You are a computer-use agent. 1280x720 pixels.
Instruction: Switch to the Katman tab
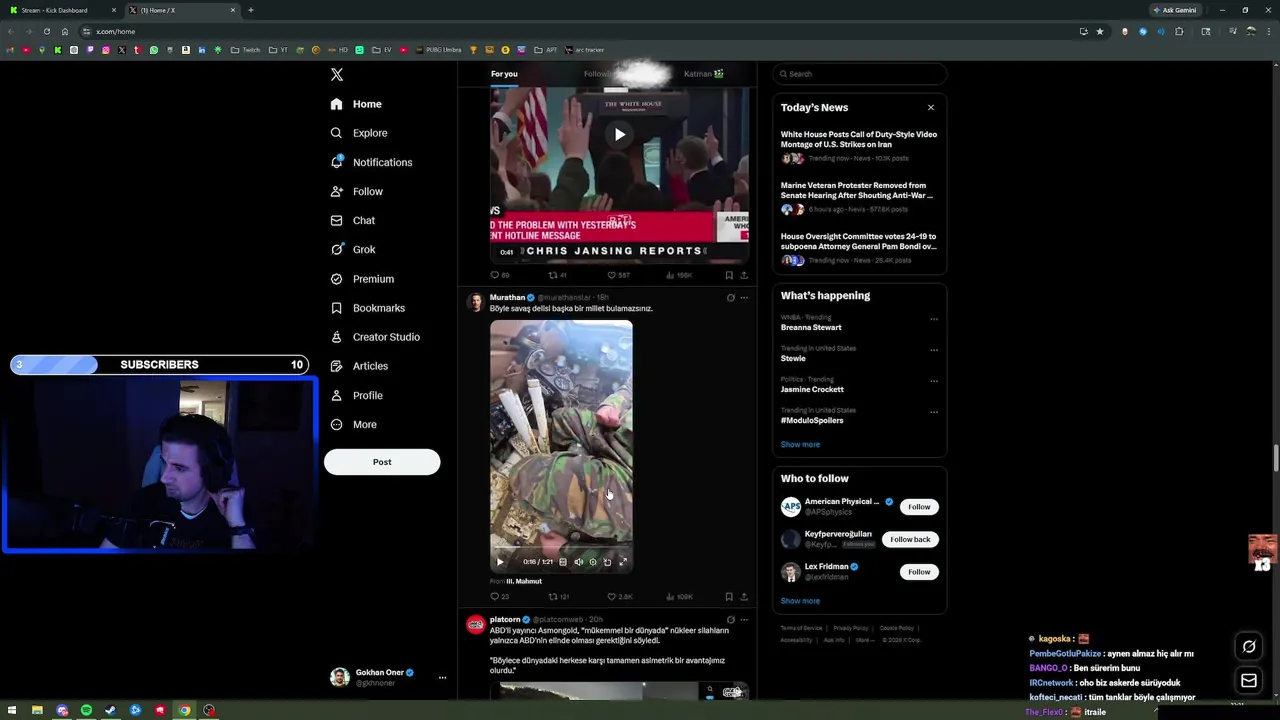click(704, 74)
